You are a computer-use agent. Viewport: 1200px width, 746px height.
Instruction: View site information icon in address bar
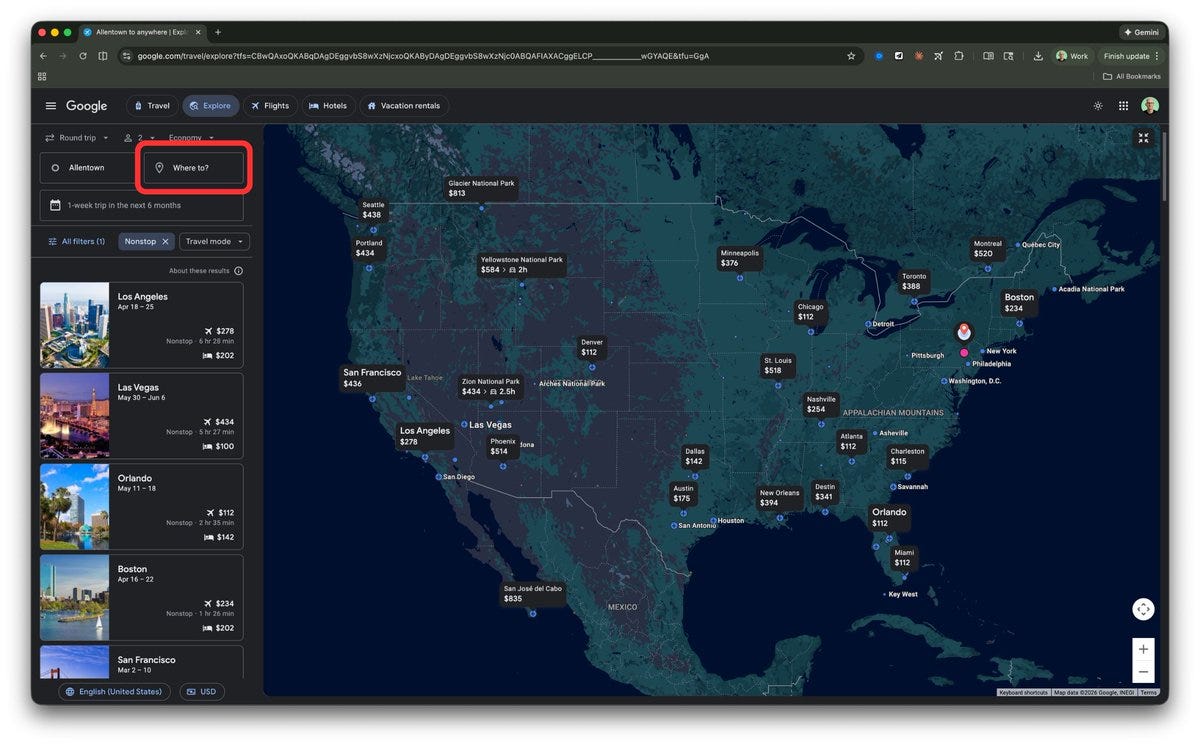pos(127,56)
